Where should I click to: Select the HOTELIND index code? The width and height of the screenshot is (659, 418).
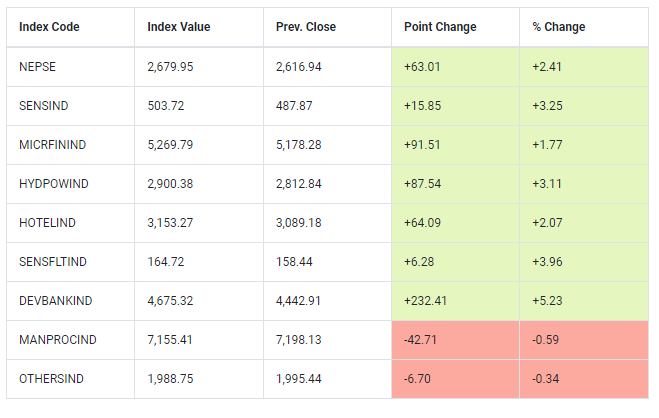(47, 223)
